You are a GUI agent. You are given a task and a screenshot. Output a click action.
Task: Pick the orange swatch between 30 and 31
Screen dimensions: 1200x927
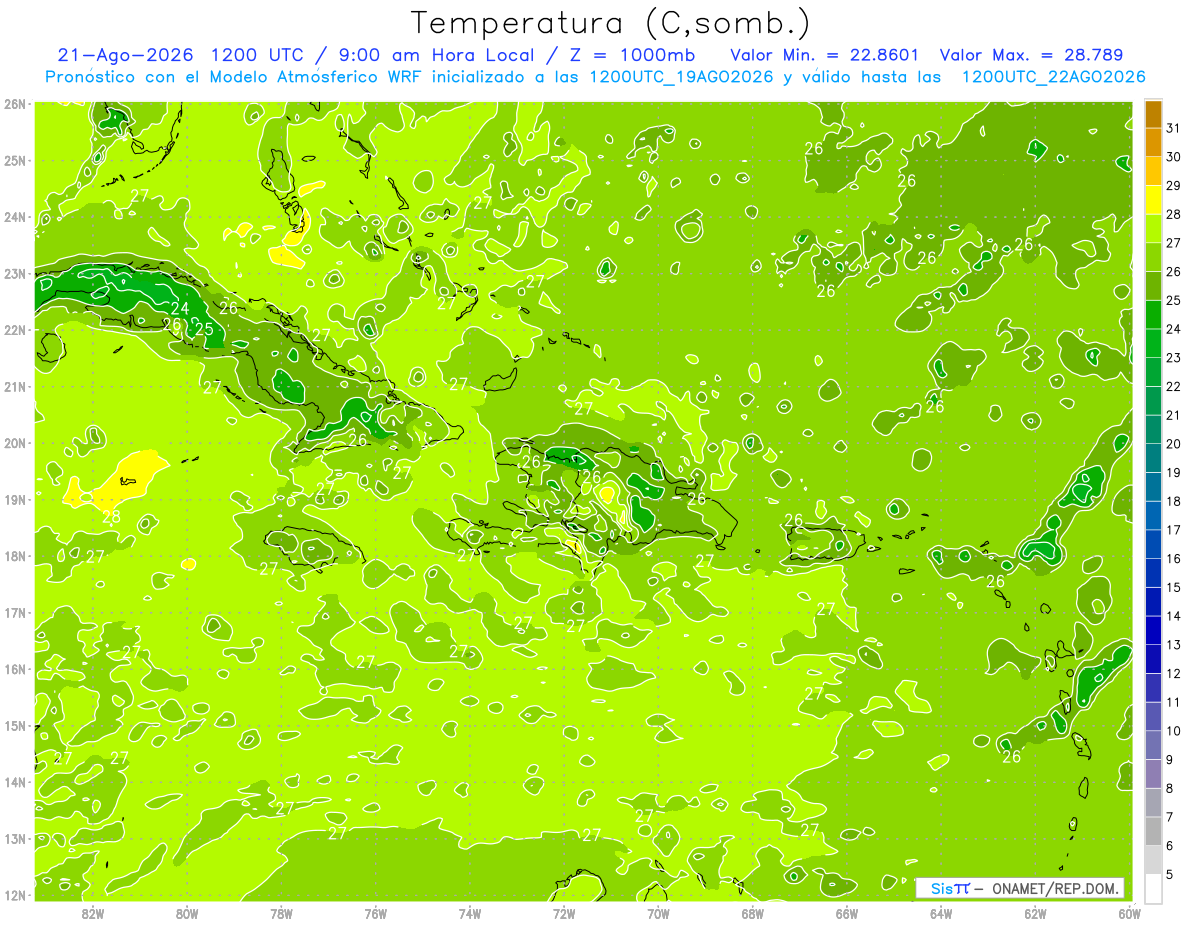[1153, 143]
